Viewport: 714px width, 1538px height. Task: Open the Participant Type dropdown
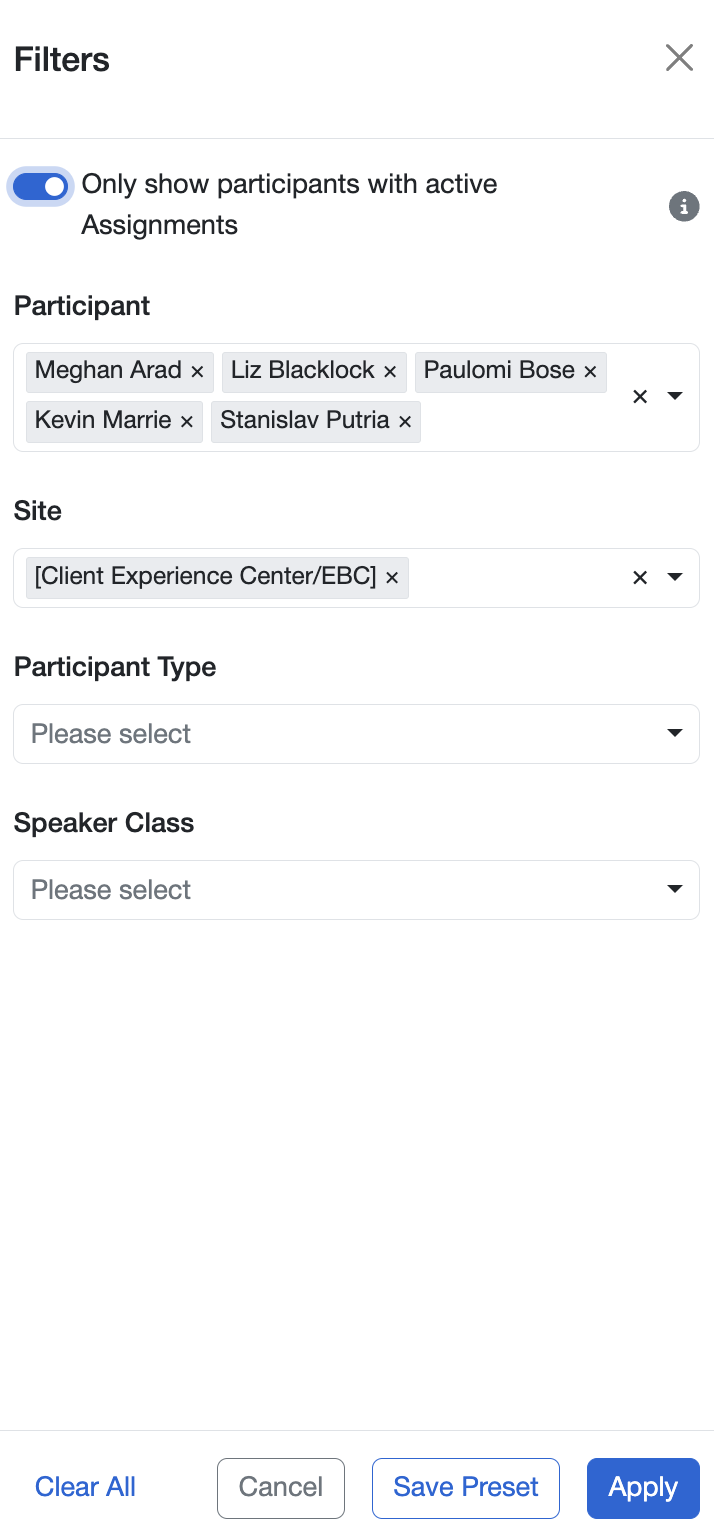356,734
